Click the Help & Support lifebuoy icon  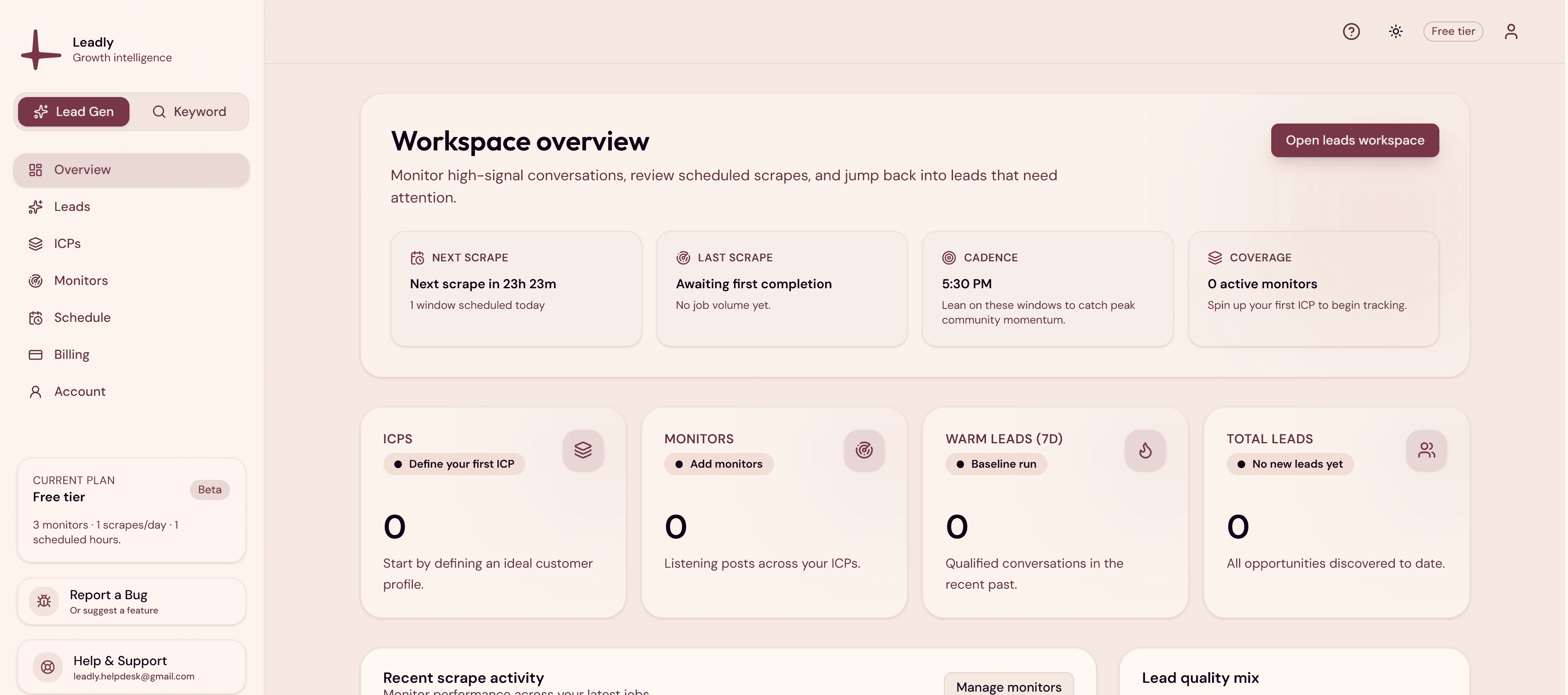(48, 667)
